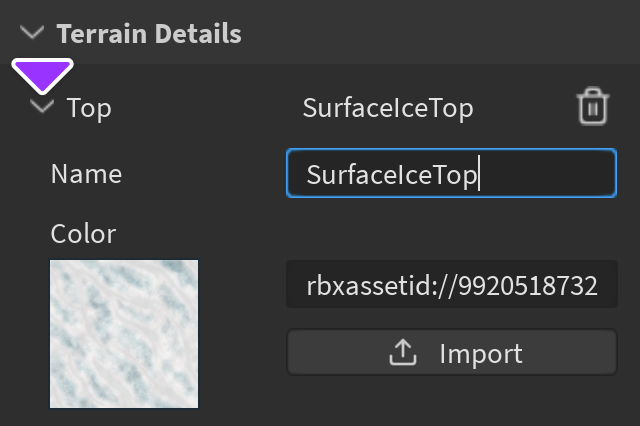640x426 pixels.
Task: Open the ice texture color thumbnail
Action: tap(124, 333)
